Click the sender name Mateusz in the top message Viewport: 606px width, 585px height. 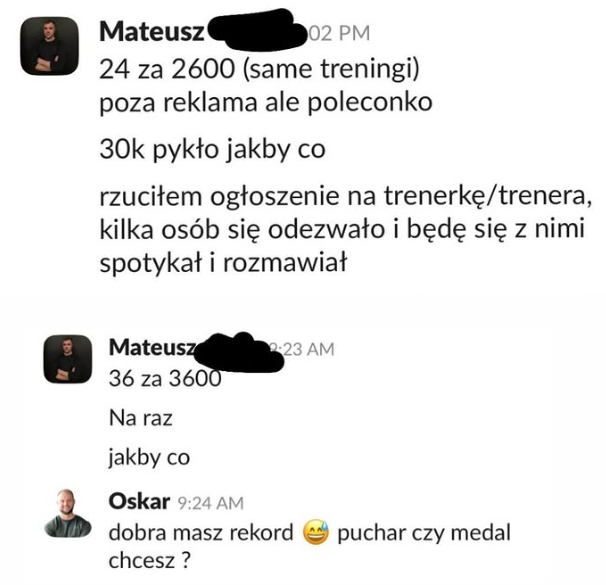click(x=152, y=32)
